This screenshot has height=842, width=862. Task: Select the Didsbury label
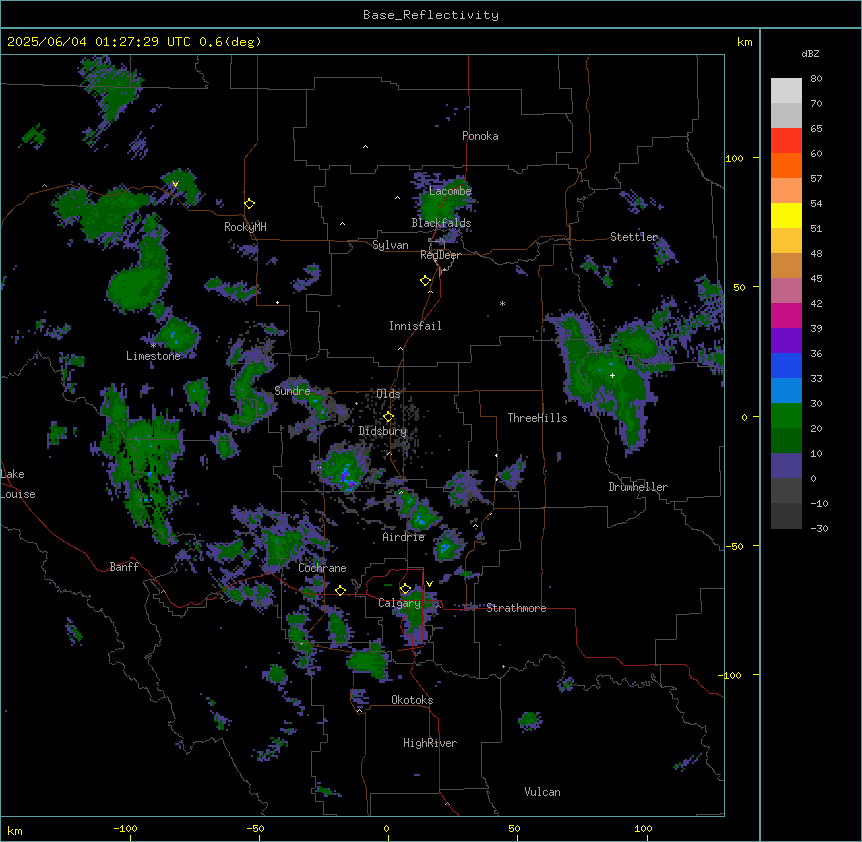[x=383, y=431]
